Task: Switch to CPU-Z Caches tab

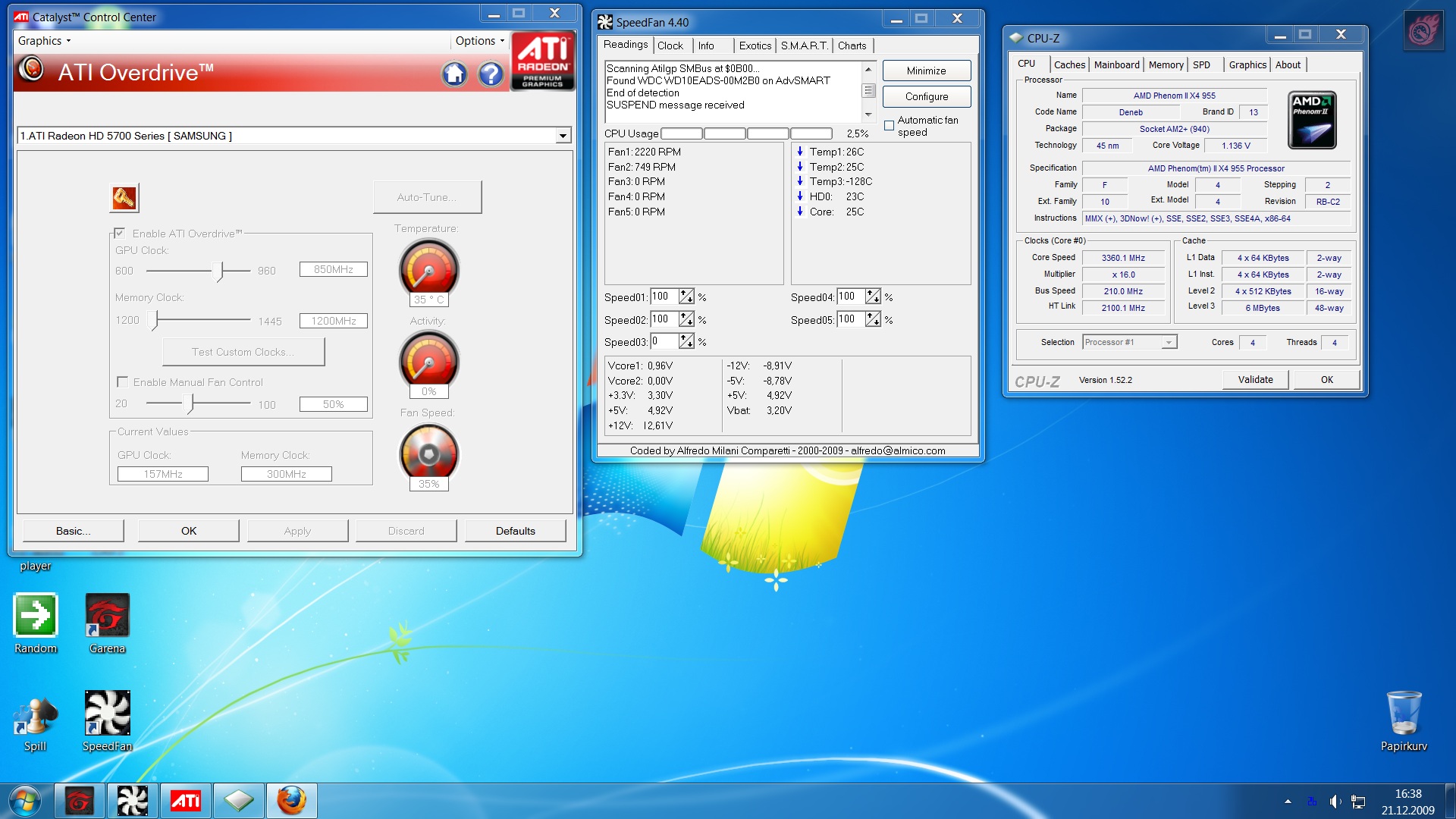Action: point(1069,65)
